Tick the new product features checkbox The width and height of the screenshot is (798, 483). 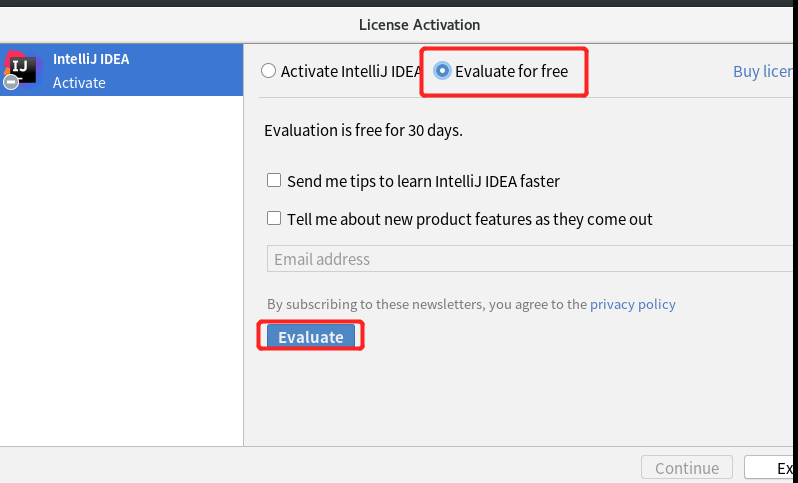pos(274,218)
